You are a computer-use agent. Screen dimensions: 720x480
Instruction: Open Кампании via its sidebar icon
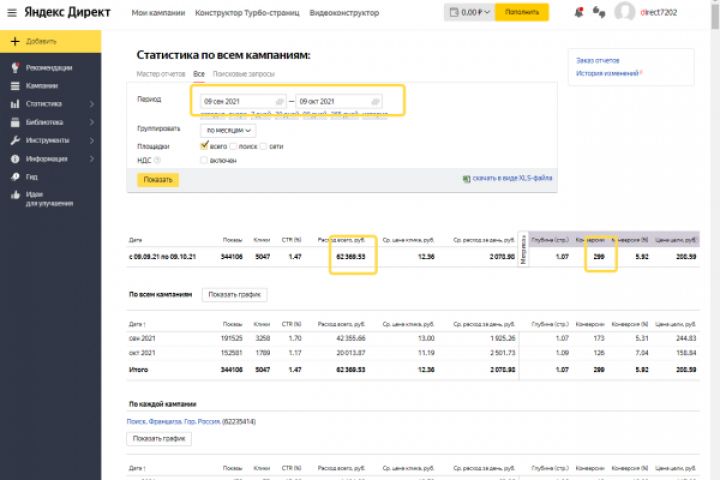click(x=16, y=86)
